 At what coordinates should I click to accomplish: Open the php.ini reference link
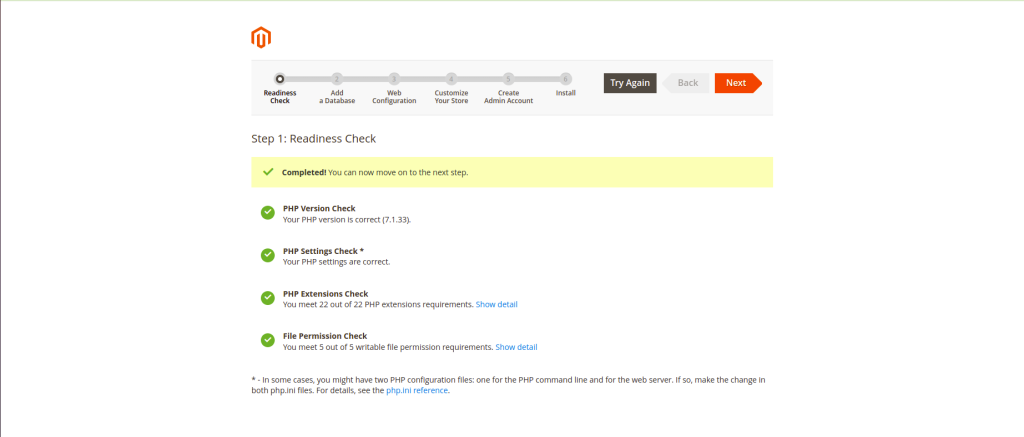coord(417,391)
